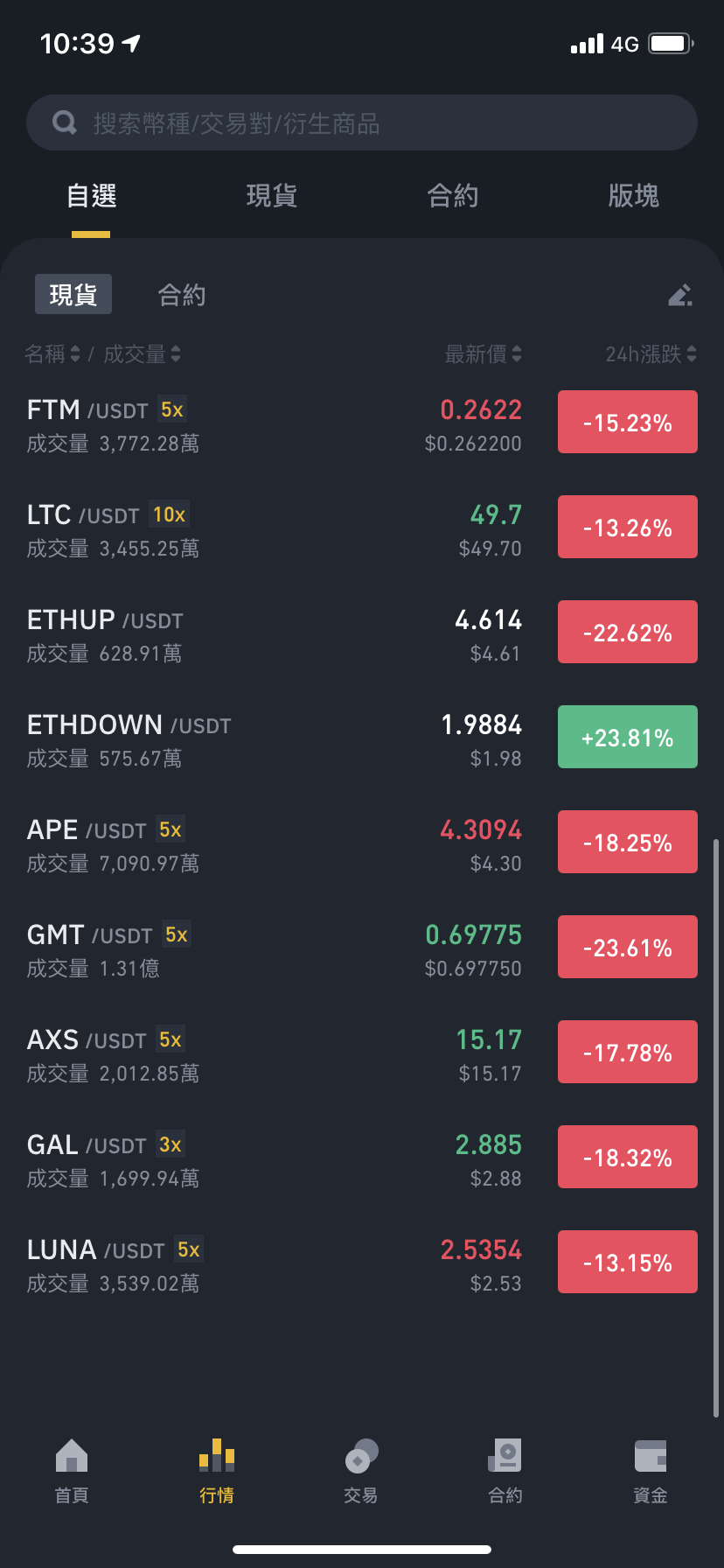Toggle list to 現貨 spot filter
This screenshot has width=724, height=1568.
[x=73, y=294]
